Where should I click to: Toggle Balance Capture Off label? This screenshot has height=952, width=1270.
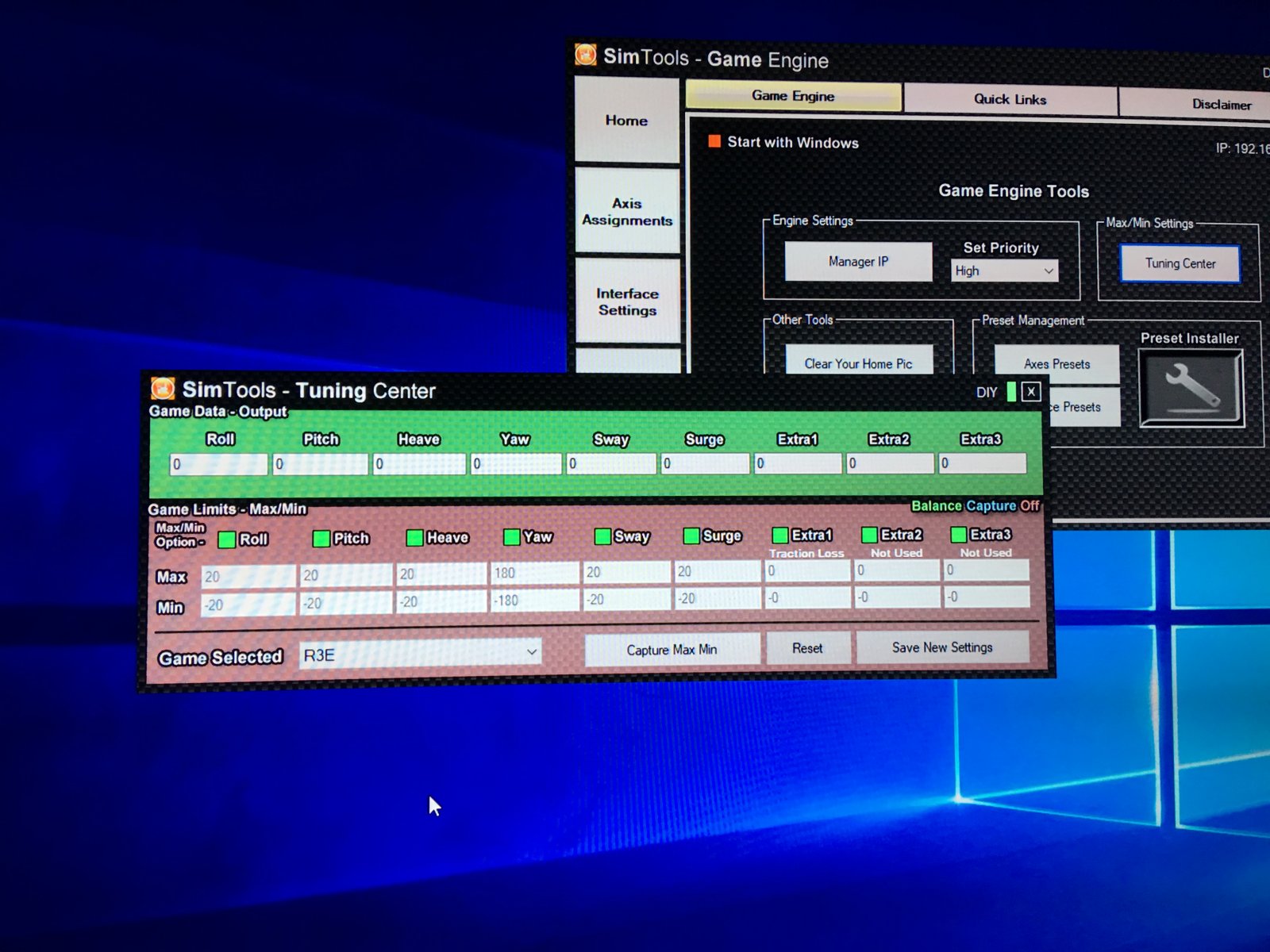(x=975, y=505)
